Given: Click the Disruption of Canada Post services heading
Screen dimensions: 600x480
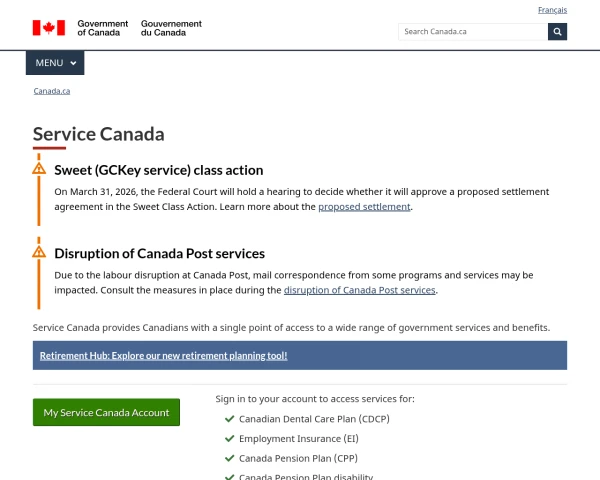Looking at the screenshot, I should [x=159, y=254].
